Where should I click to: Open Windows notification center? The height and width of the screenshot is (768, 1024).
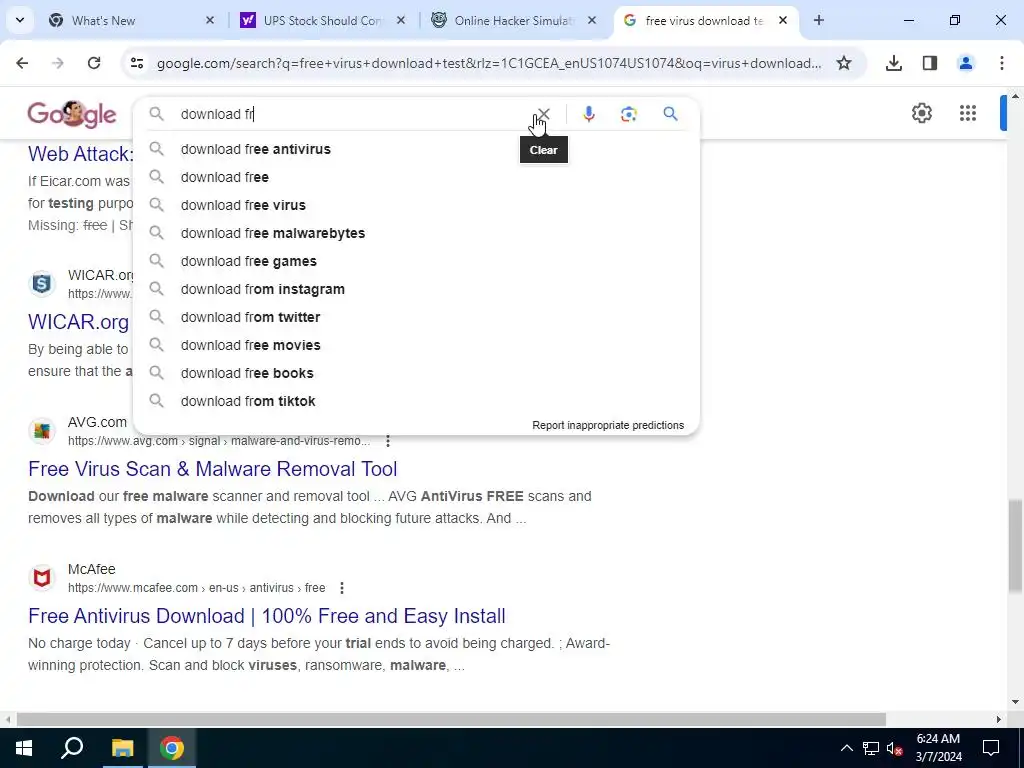point(991,748)
